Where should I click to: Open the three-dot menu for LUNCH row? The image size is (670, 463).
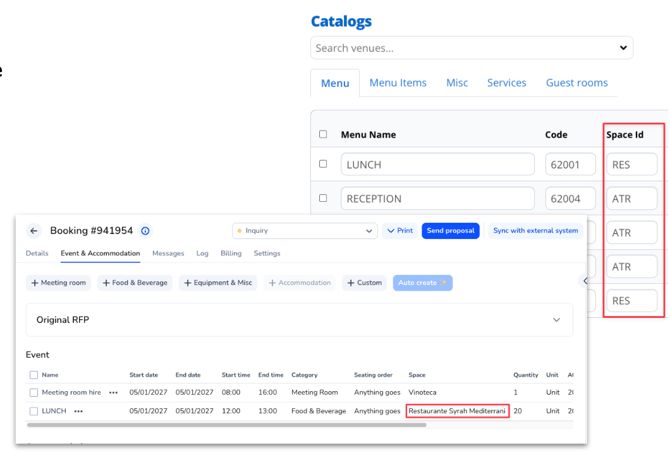tap(78, 411)
